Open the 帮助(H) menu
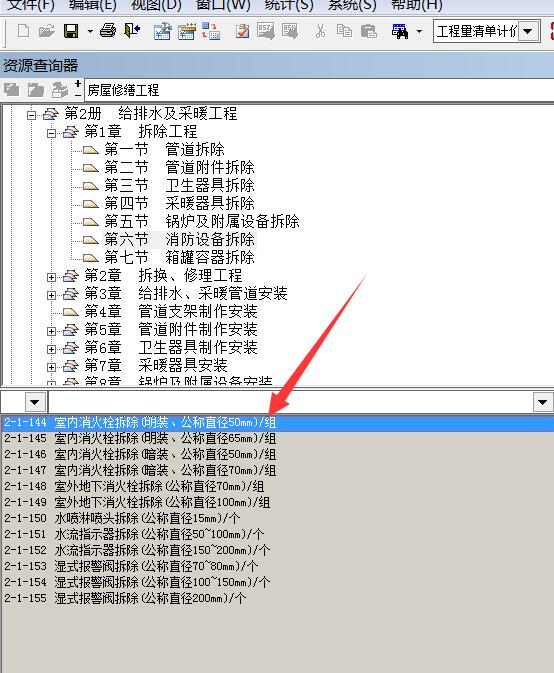The image size is (554, 673). pos(417,5)
